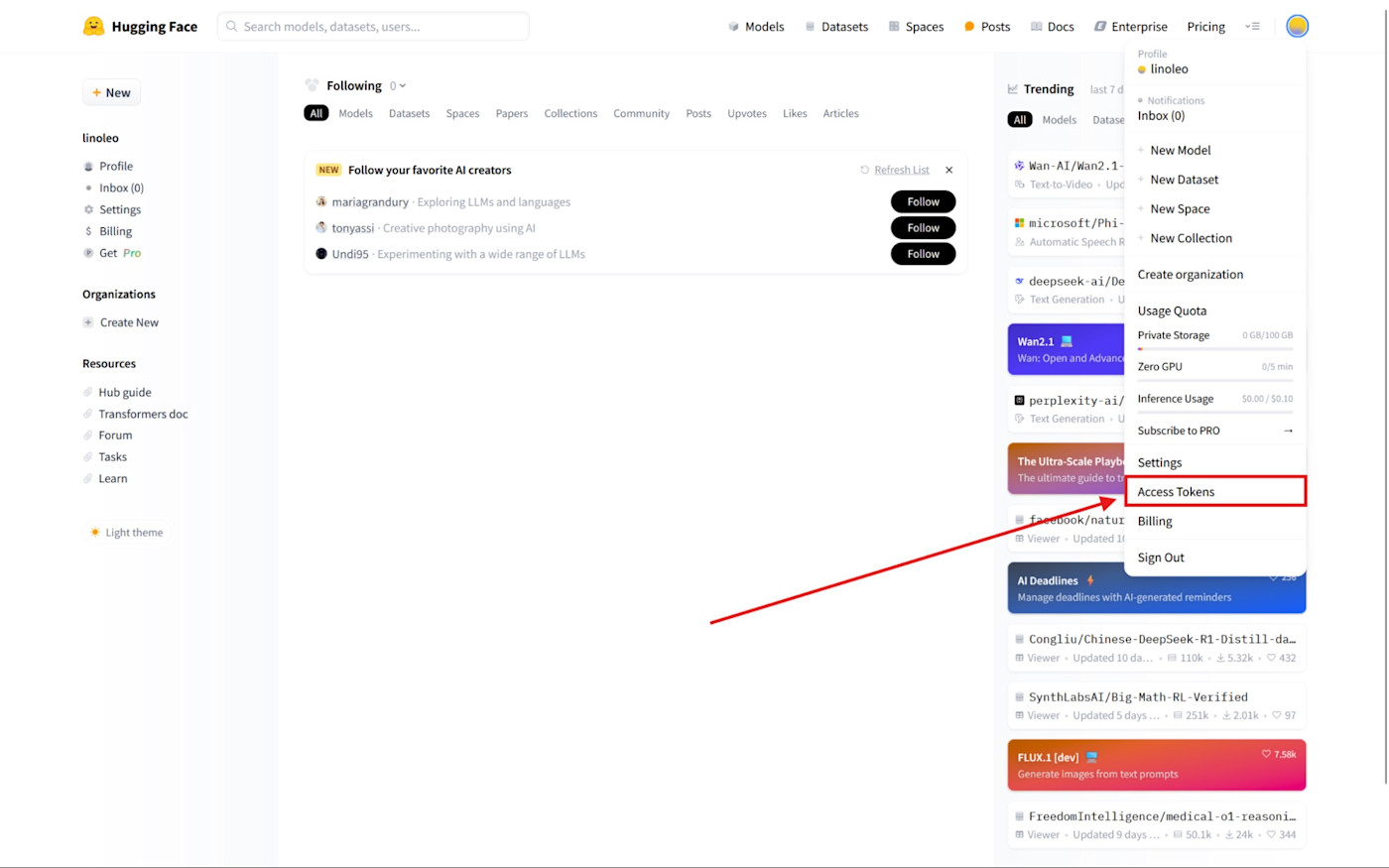
Task: Select the Models feed filter tab
Action: [355, 113]
